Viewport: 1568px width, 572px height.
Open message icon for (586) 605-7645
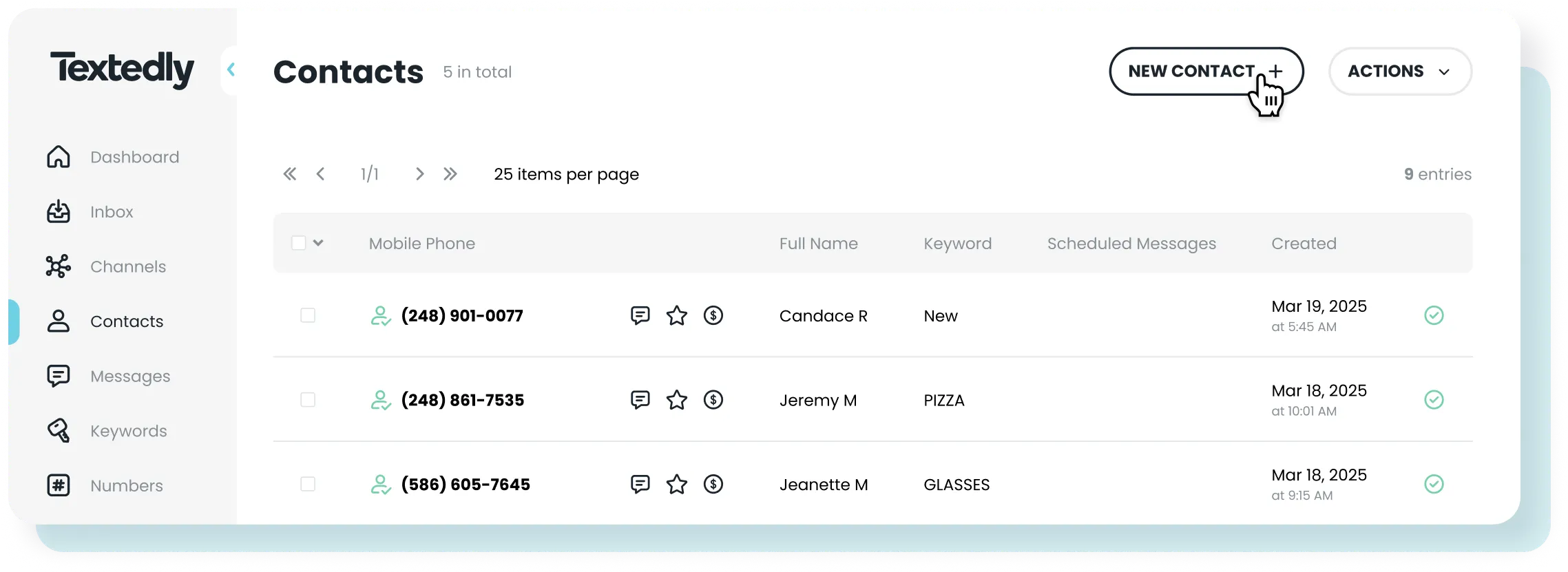pyautogui.click(x=640, y=485)
